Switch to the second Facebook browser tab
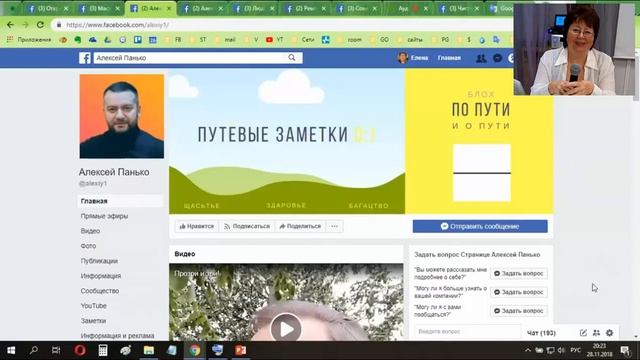 [x=99, y=9]
